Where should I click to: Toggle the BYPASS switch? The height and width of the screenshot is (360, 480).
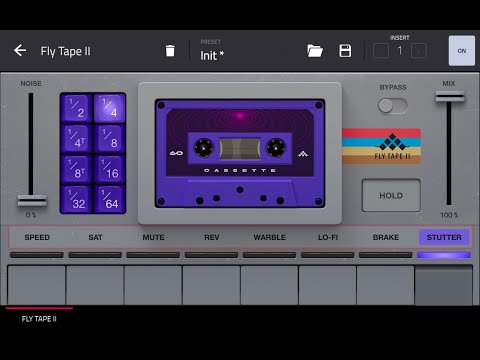click(393, 106)
